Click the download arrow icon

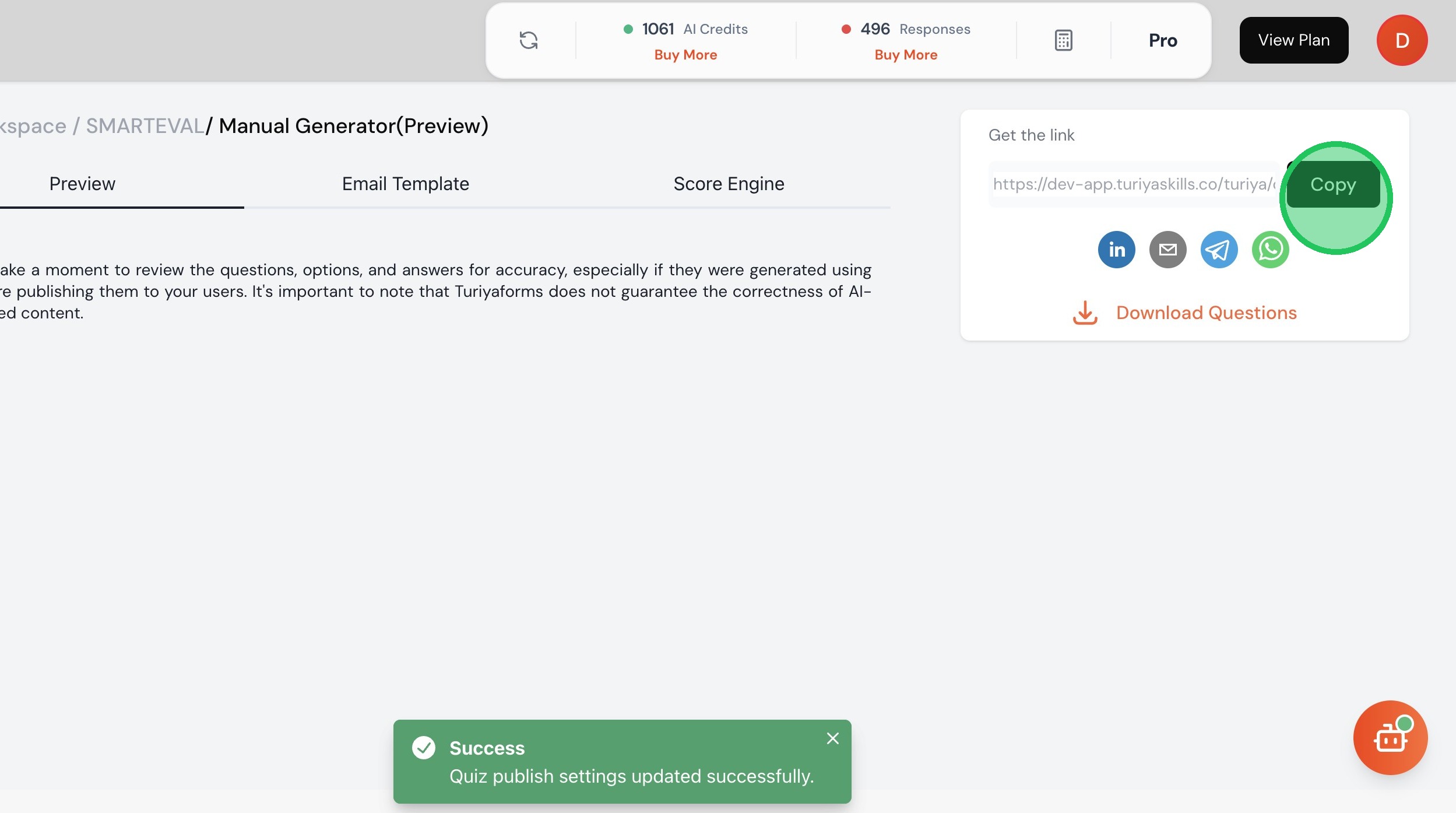1085,313
